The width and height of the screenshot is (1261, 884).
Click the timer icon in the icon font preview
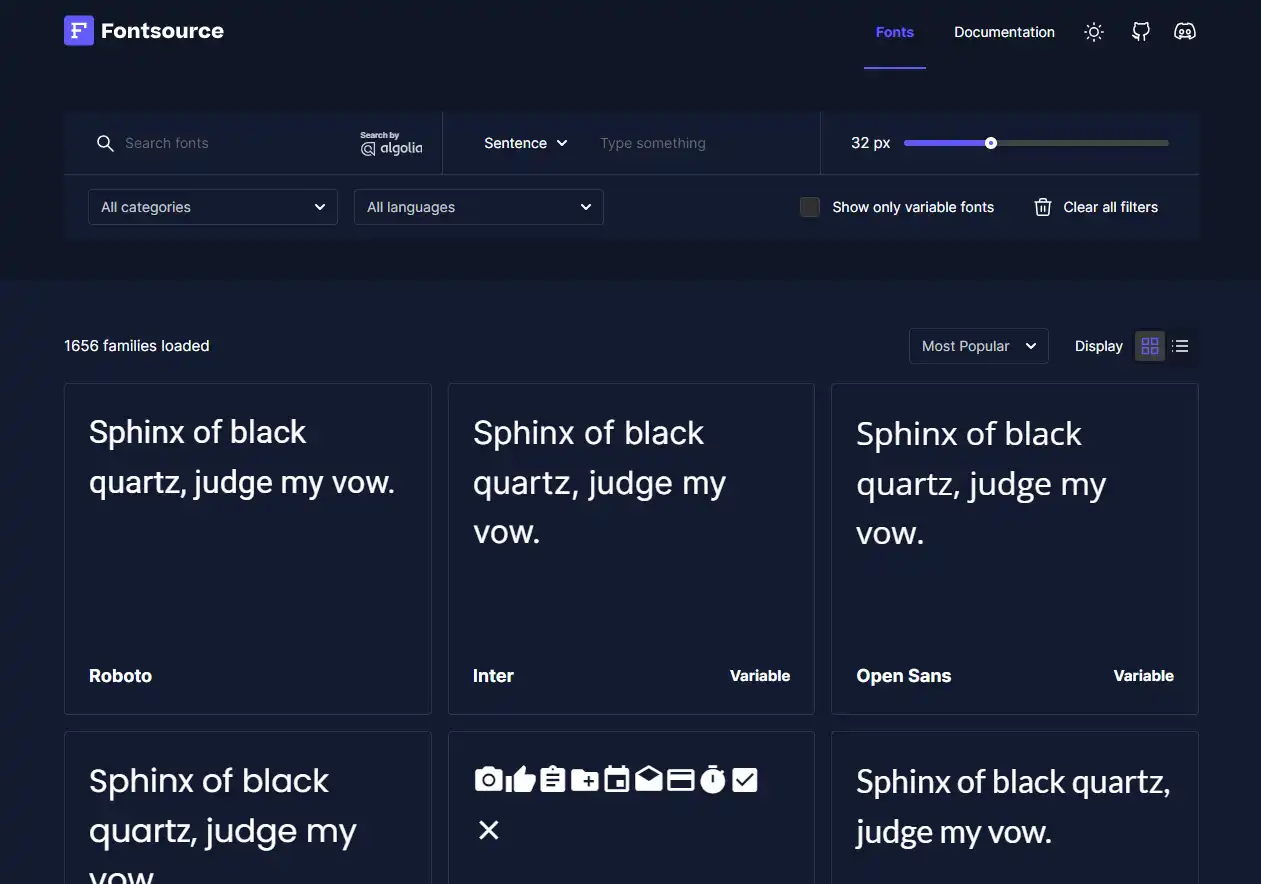[713, 780]
